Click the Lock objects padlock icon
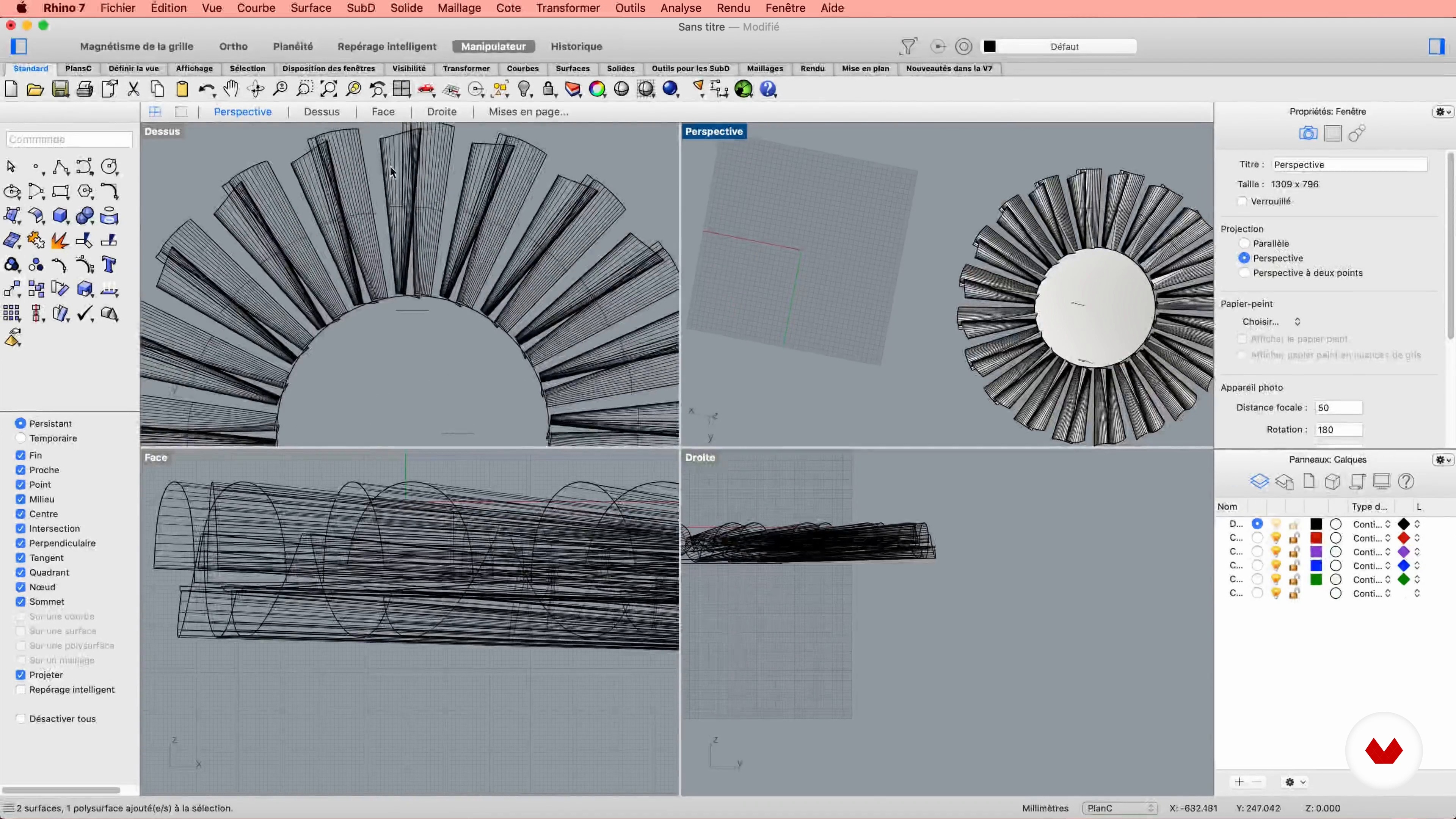Image resolution: width=1456 pixels, height=819 pixels. coord(548,89)
